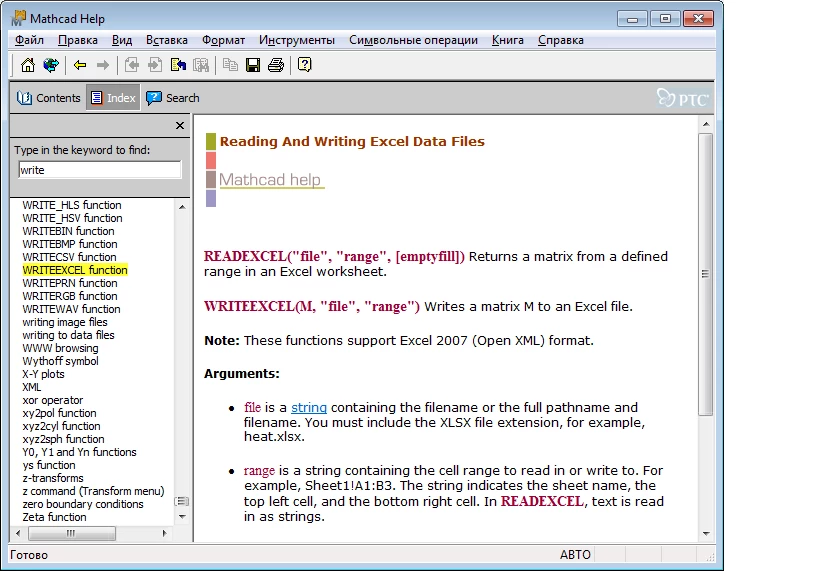
Task: Save section using the floppy disk icon
Action: pyautogui.click(x=253, y=65)
